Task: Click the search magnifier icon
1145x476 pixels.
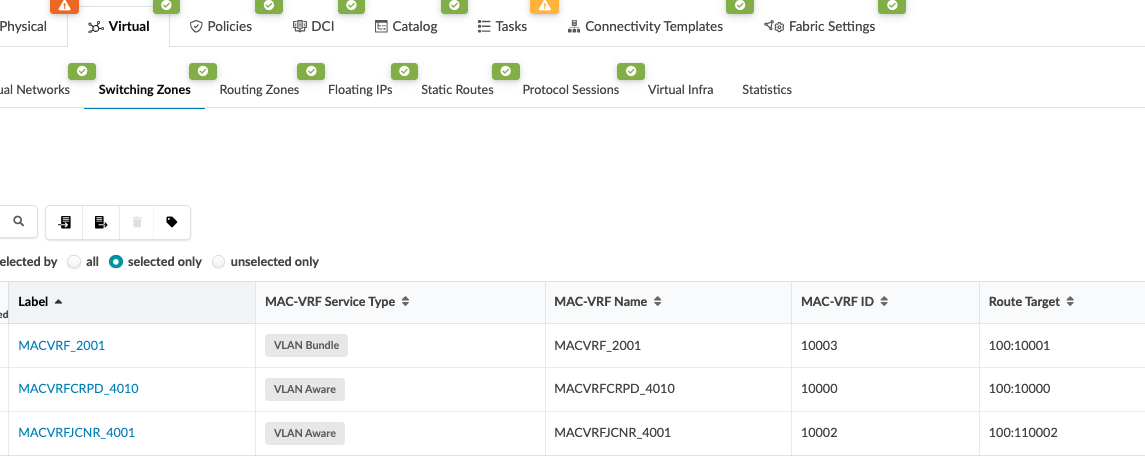Action: pyautogui.click(x=19, y=221)
